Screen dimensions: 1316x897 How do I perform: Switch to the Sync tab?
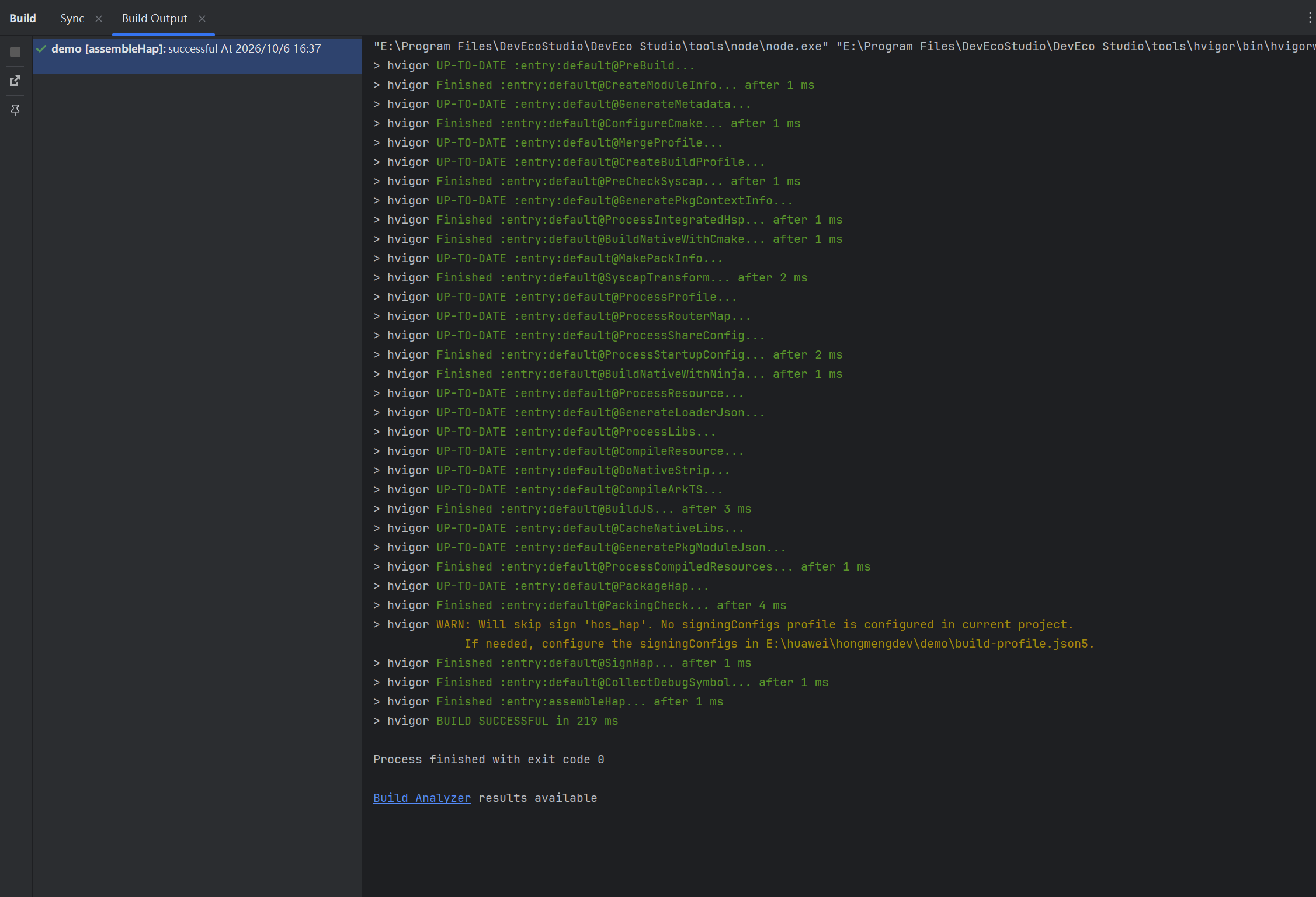pos(72,19)
